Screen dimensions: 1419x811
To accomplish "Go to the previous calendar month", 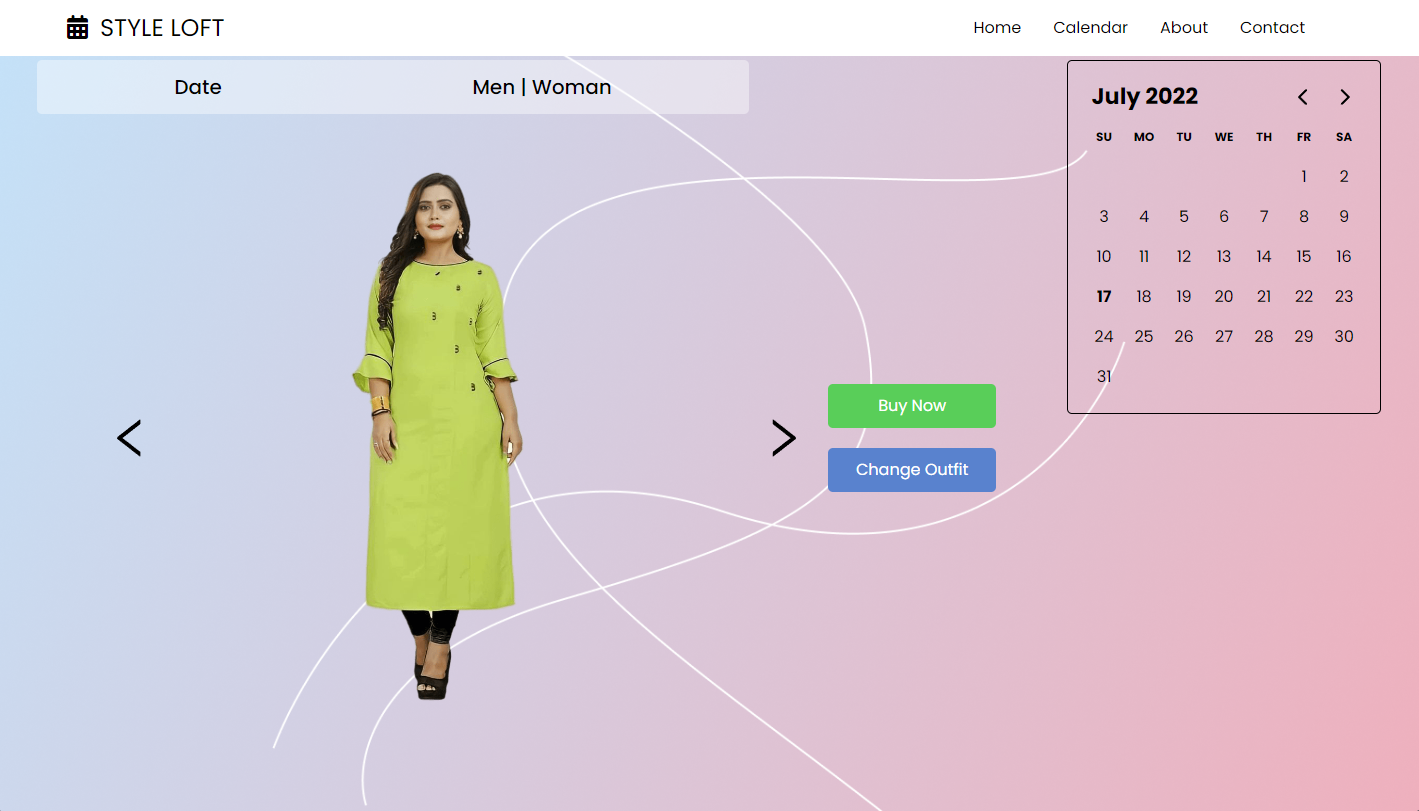I will coord(1303,97).
